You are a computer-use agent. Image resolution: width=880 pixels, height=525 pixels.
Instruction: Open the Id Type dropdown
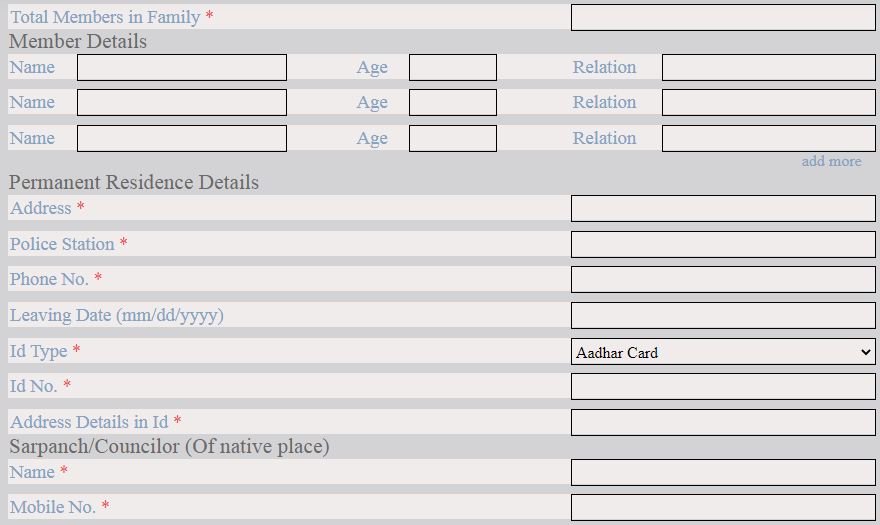[x=722, y=351]
